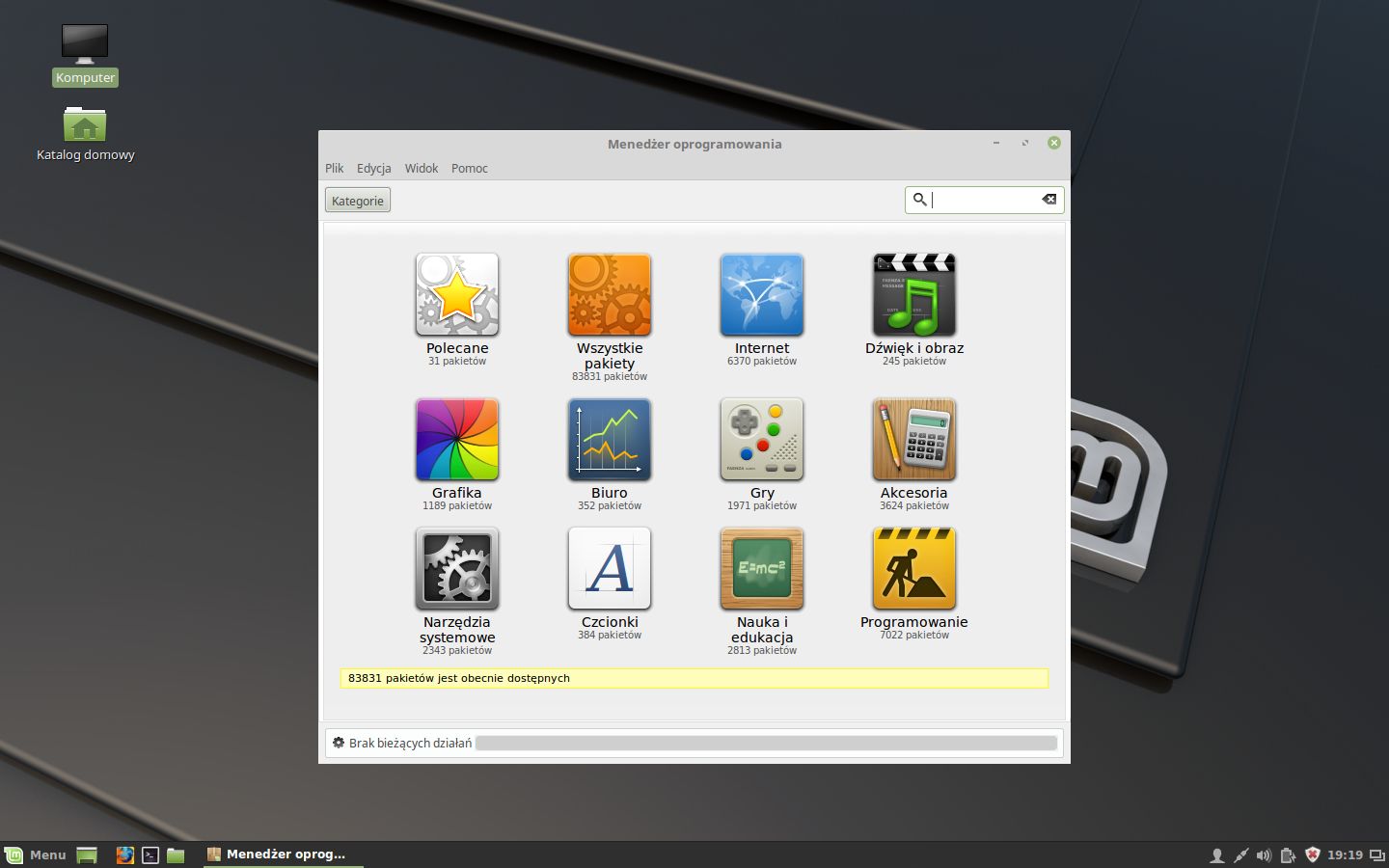Open the Akcesoria calculator category icon
Screen dimensions: 1389x868
pos(914,439)
